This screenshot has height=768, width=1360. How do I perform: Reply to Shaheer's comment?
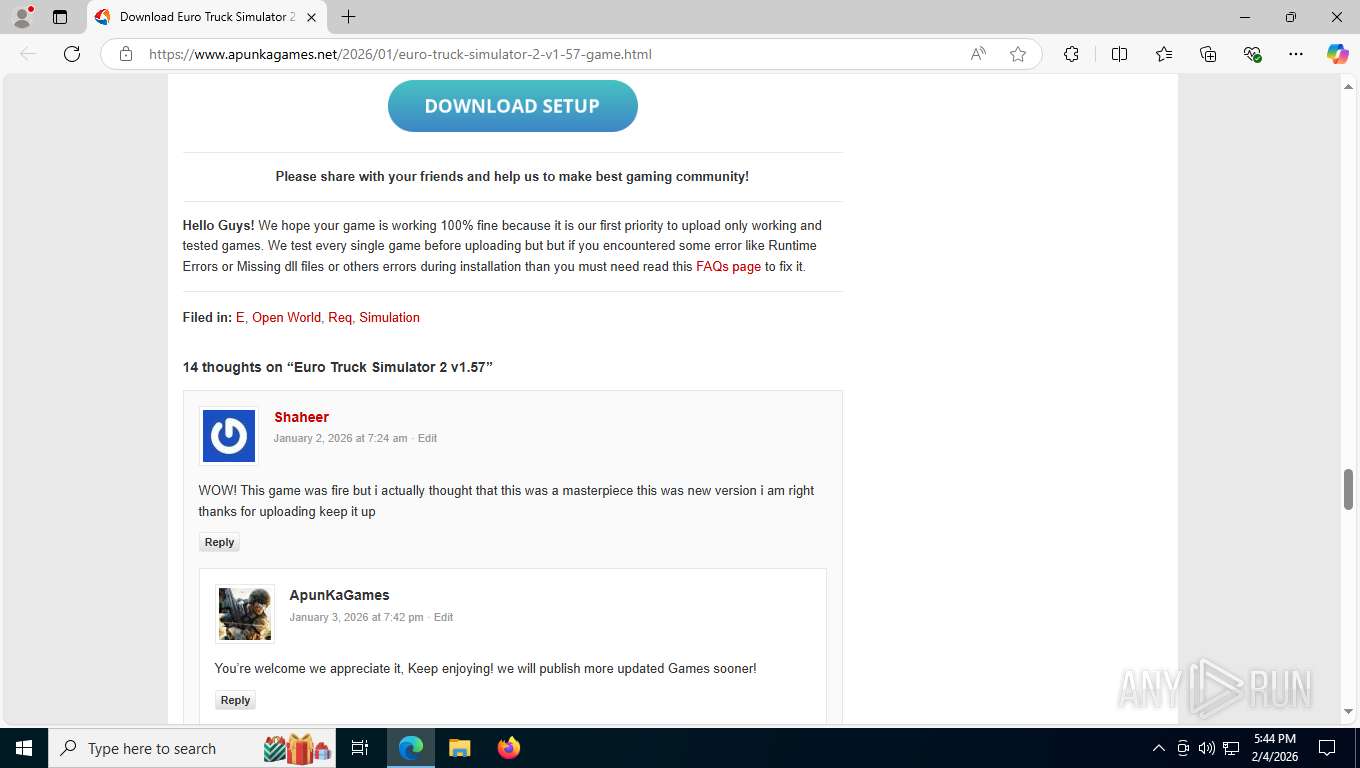219,542
